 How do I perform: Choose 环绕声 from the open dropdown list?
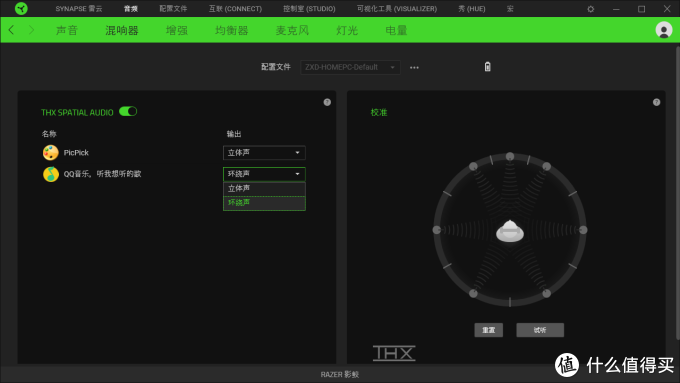pos(264,203)
